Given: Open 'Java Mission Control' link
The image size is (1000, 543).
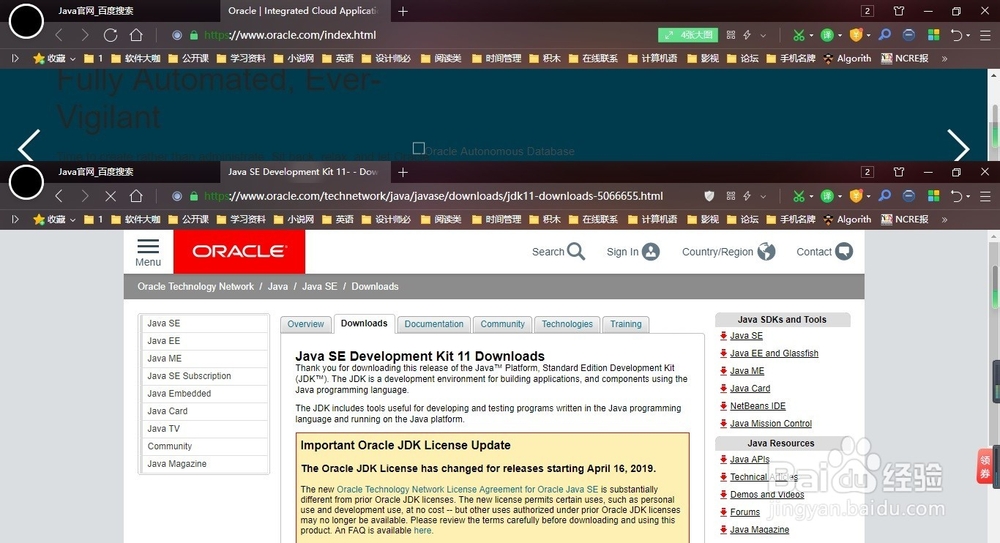Looking at the screenshot, I should coord(771,424).
